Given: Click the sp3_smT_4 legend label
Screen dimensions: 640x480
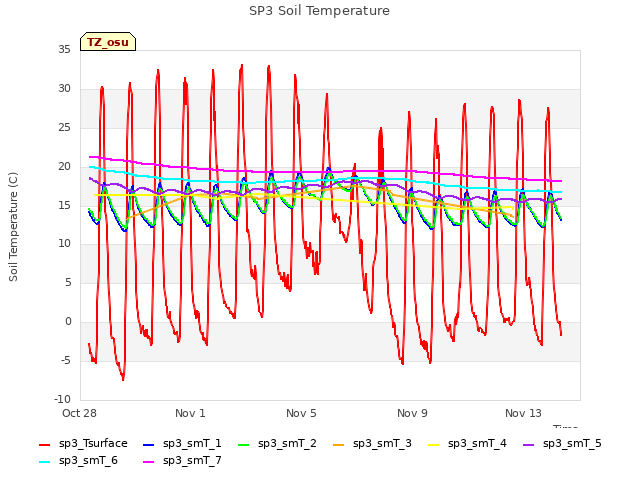Looking at the screenshot, I should point(477,443).
